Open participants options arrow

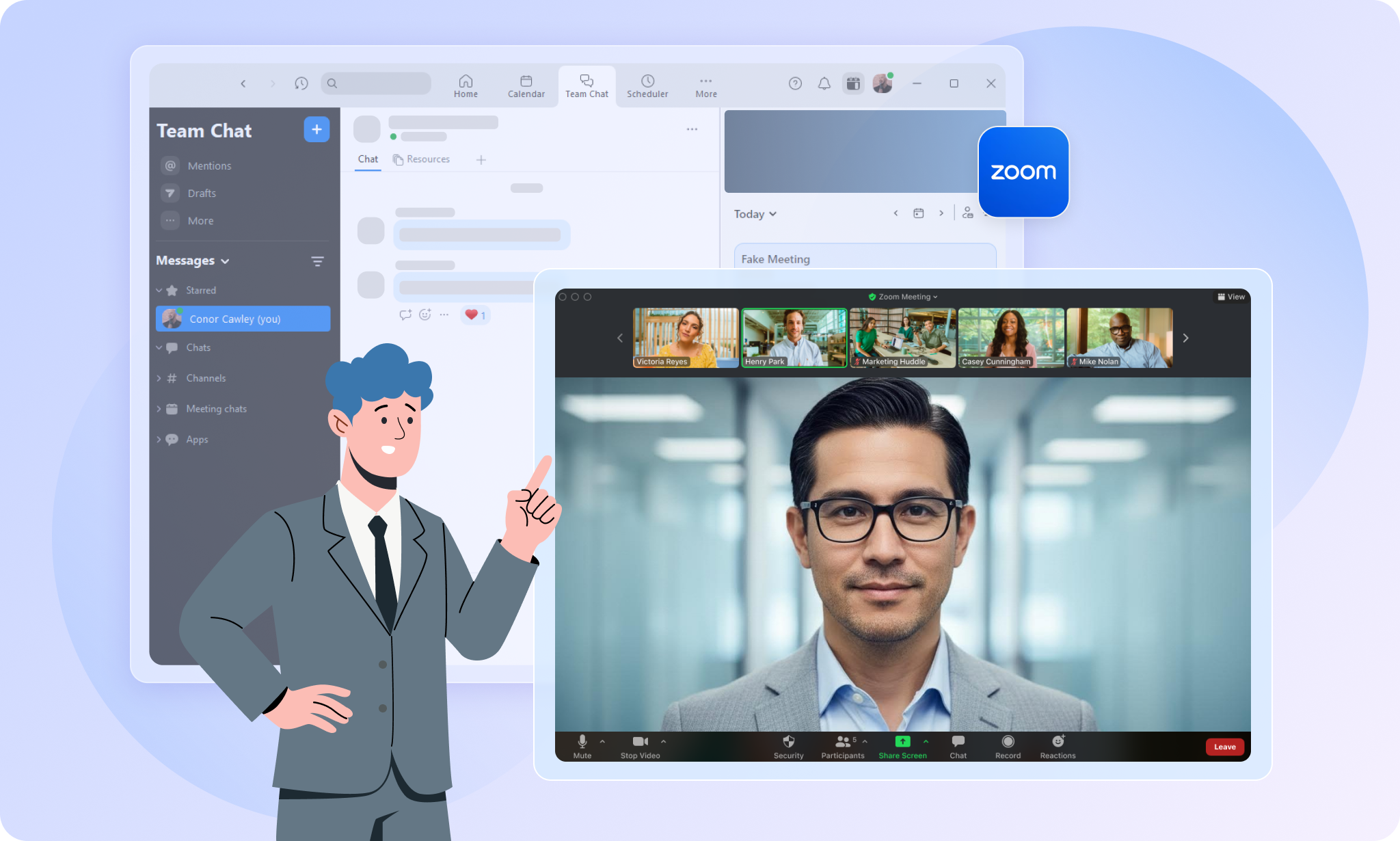tap(865, 741)
